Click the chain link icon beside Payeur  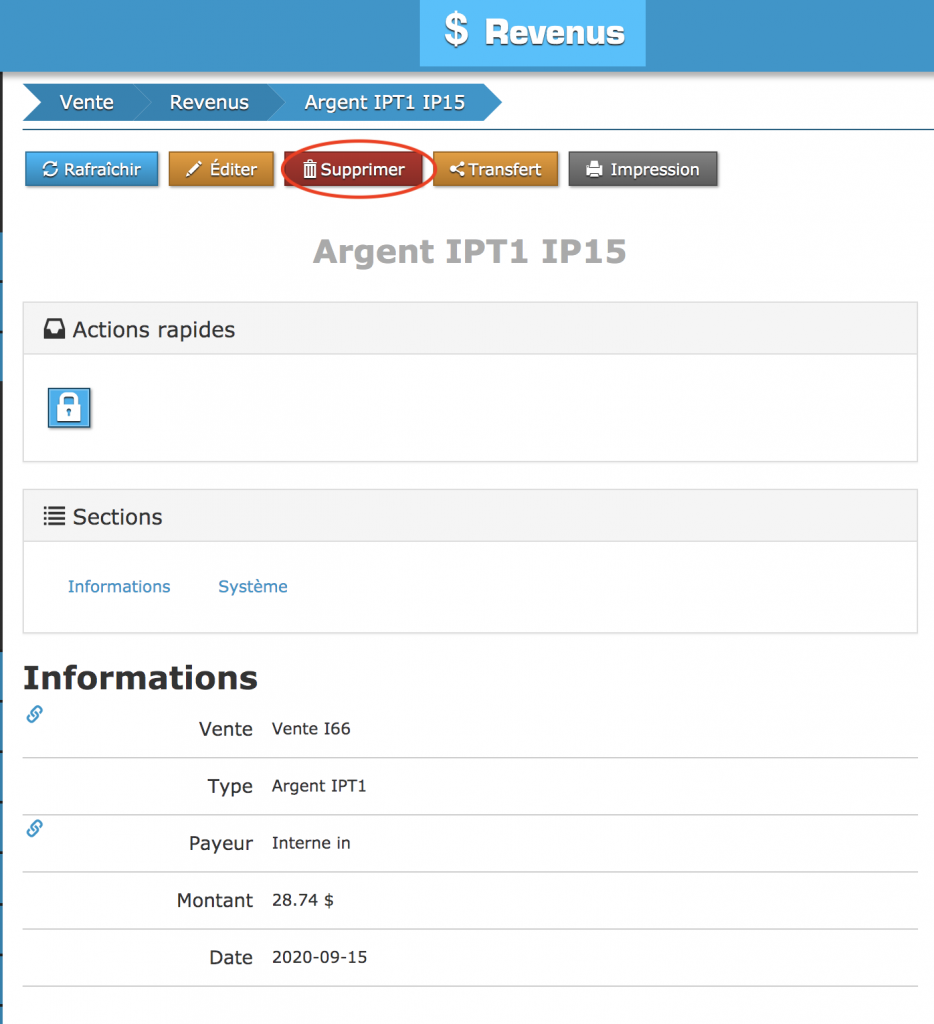point(34,828)
